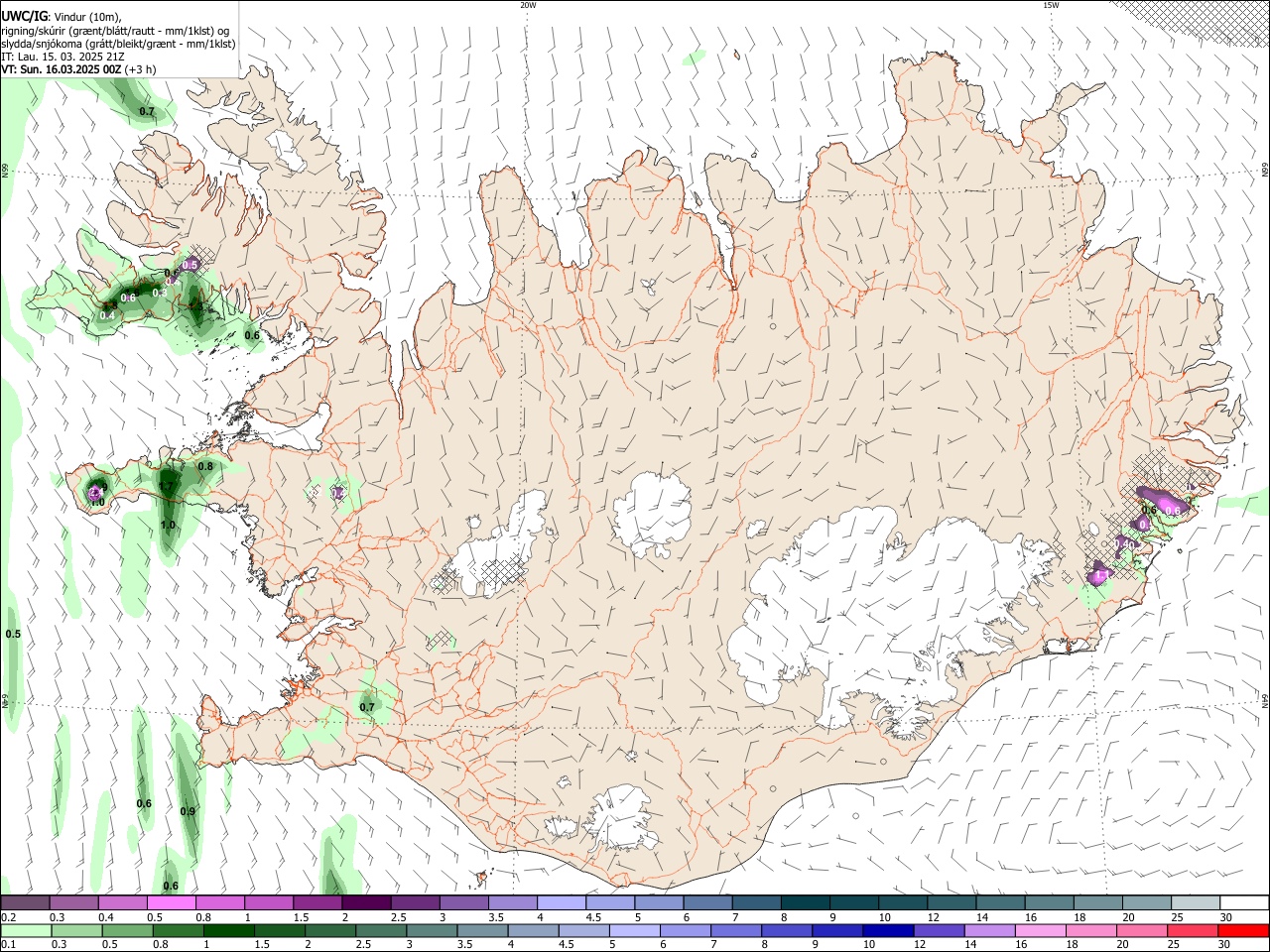
Task: Pick the light grey legend swatch labeled 25
Action: (1196, 903)
